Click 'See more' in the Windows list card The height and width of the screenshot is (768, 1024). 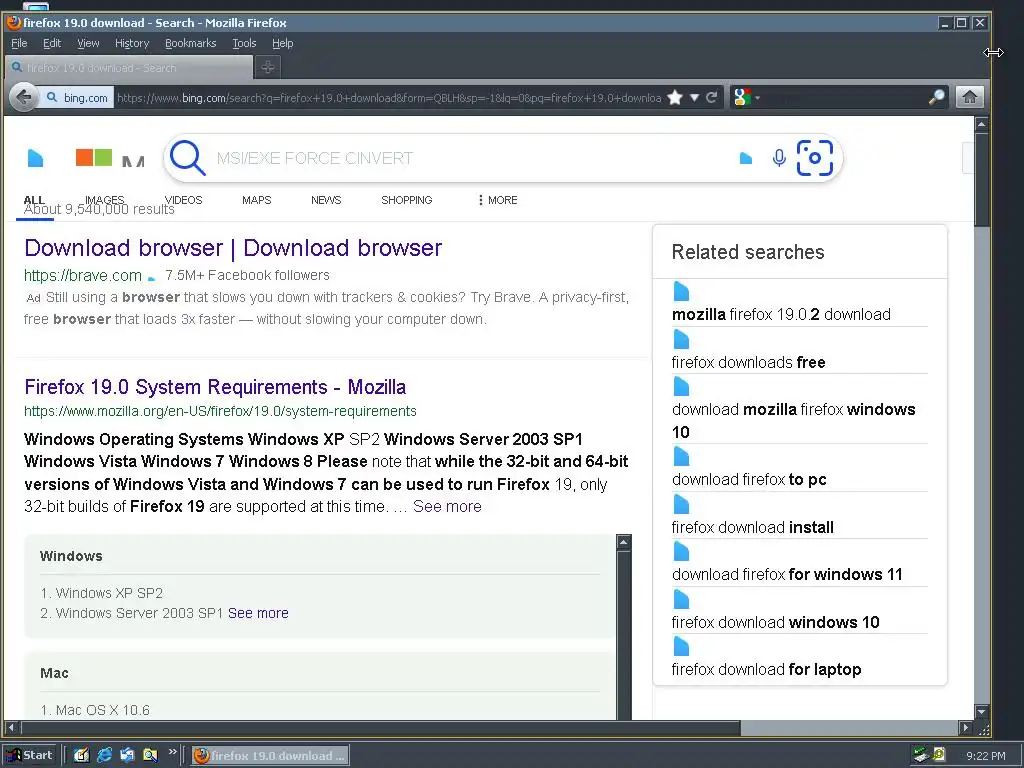pyautogui.click(x=258, y=613)
